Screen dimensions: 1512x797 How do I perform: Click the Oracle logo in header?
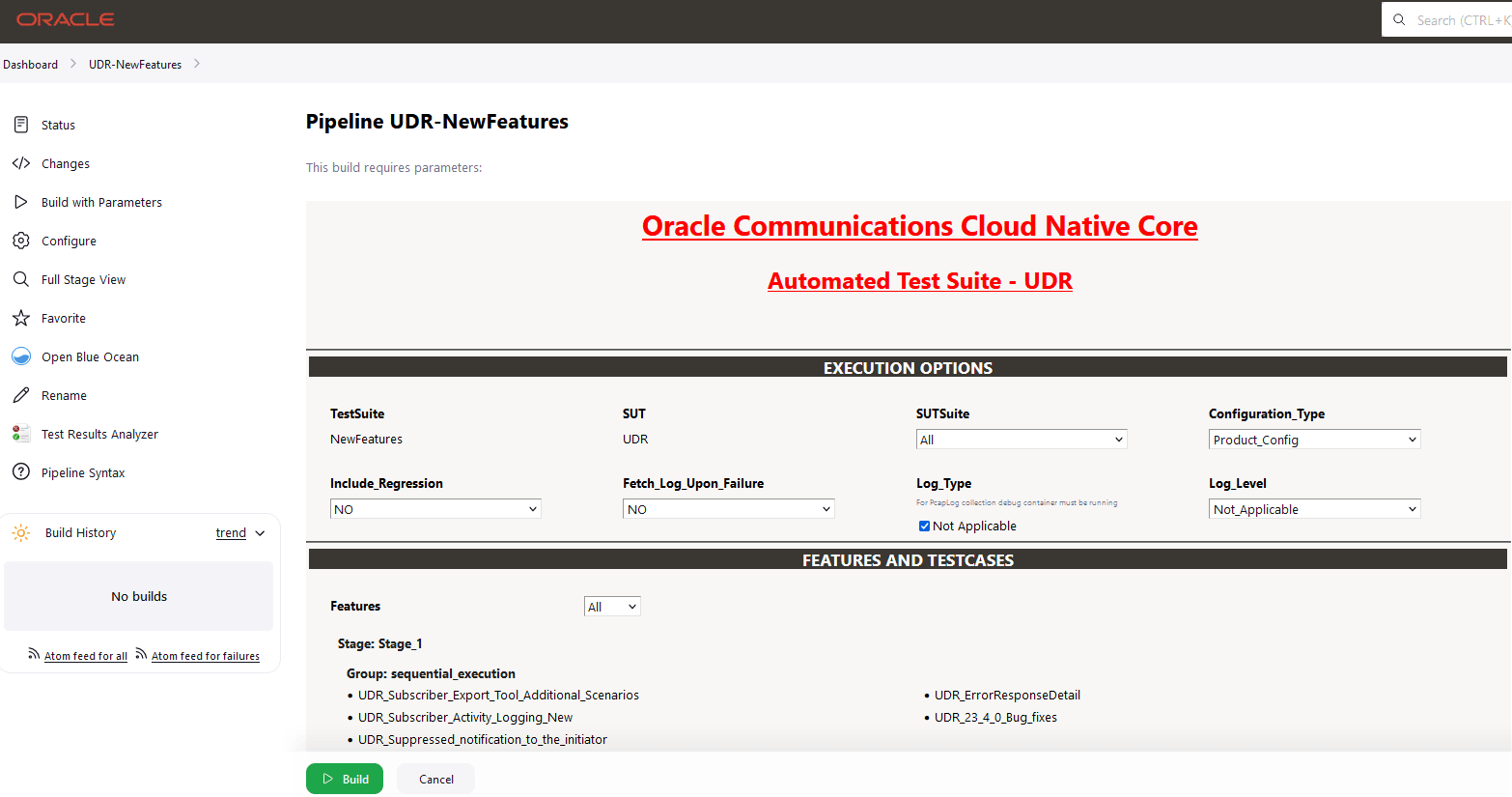coord(66,19)
